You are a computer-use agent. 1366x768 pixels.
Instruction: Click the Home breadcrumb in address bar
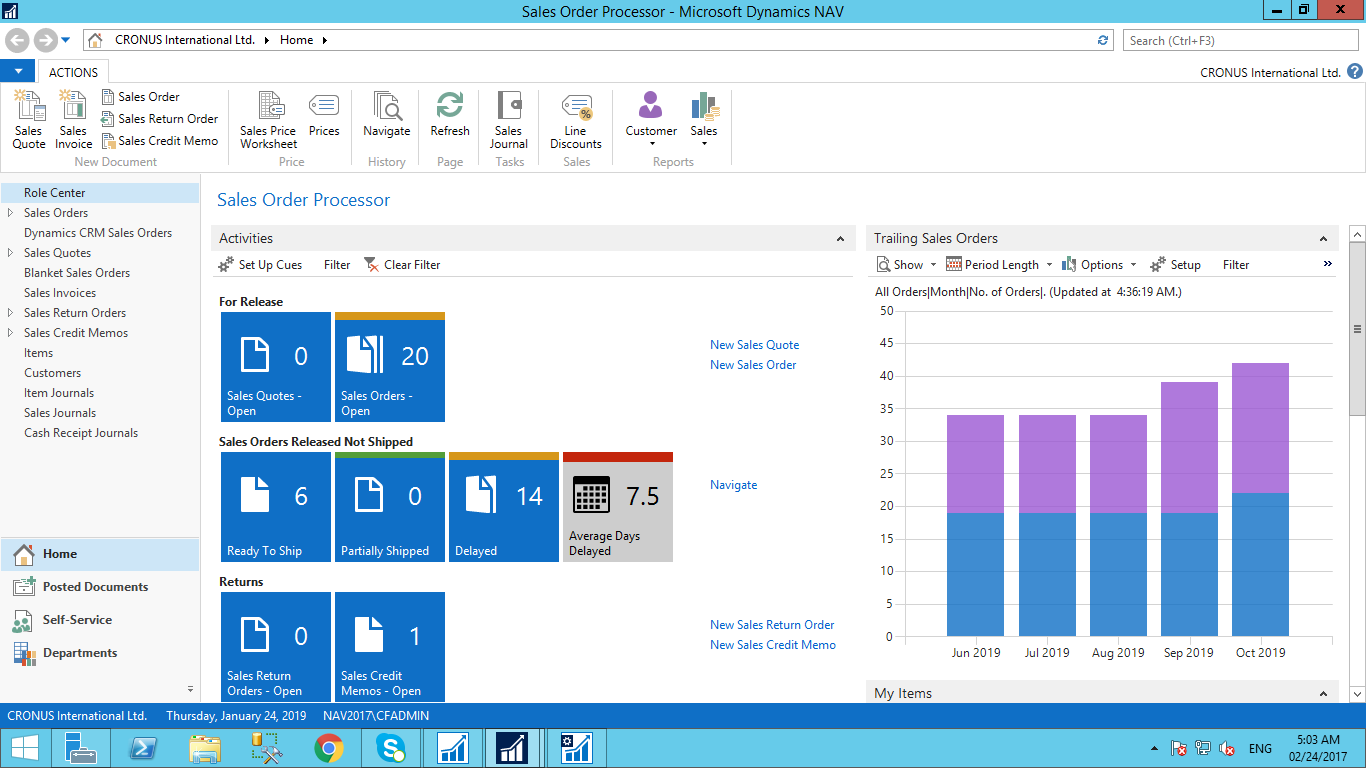pyautogui.click(x=296, y=40)
